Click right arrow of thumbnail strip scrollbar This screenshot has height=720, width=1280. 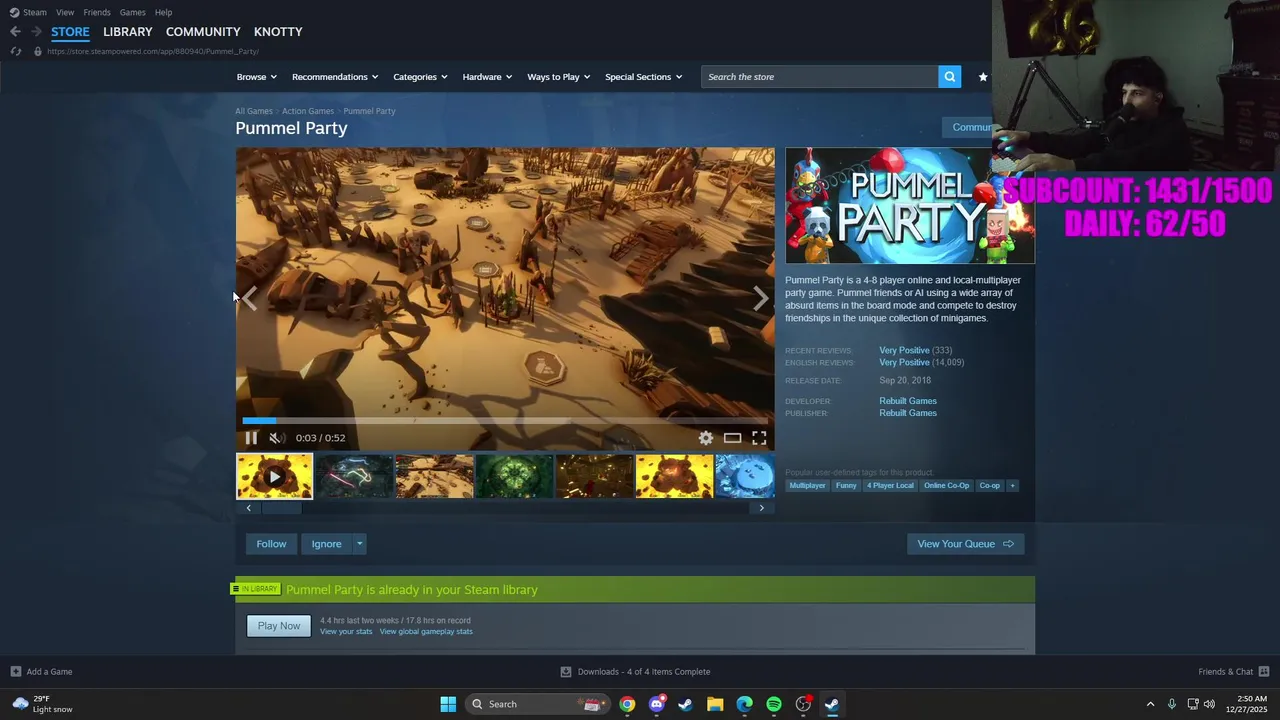coord(761,508)
